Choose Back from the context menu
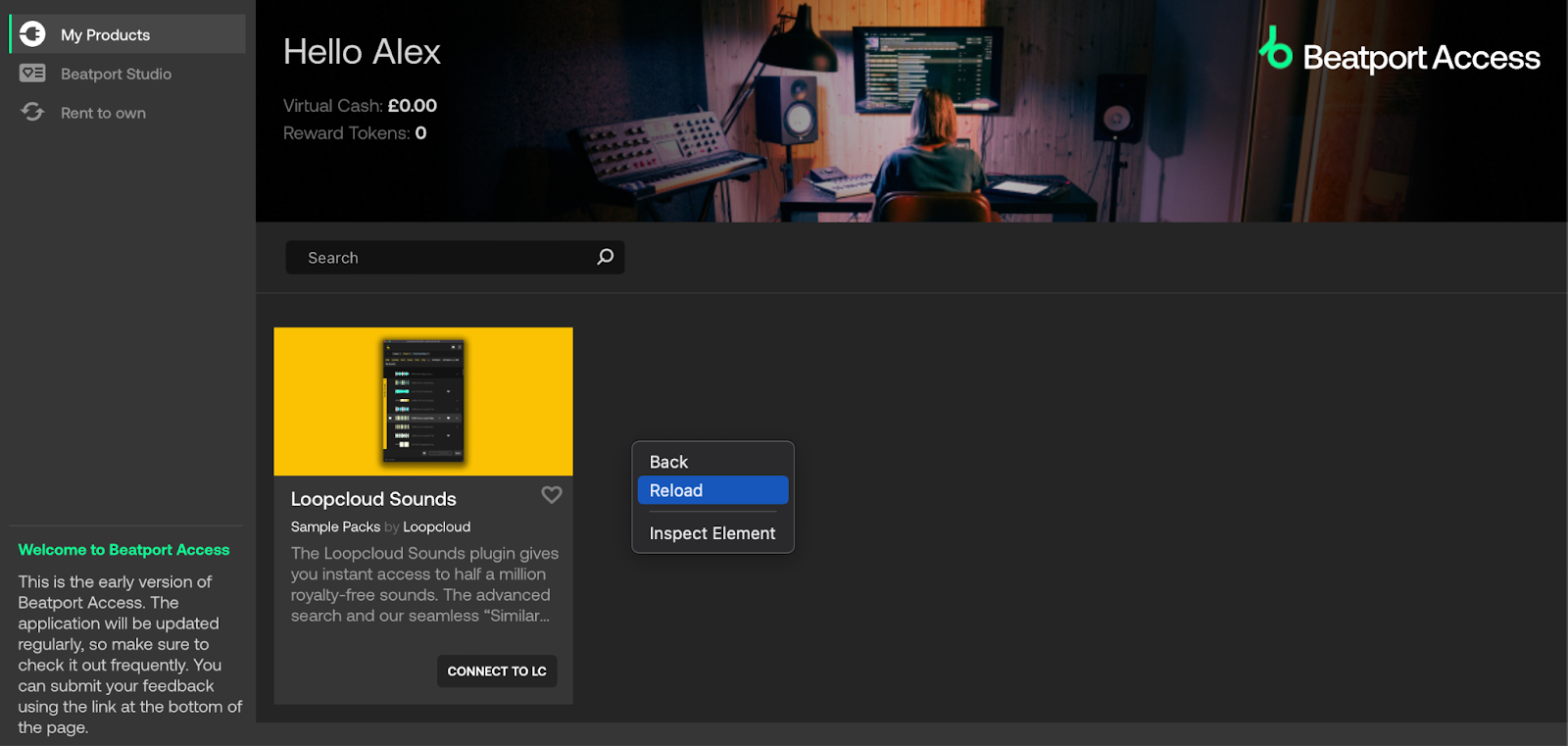Image resolution: width=1568 pixels, height=746 pixels. click(x=668, y=462)
